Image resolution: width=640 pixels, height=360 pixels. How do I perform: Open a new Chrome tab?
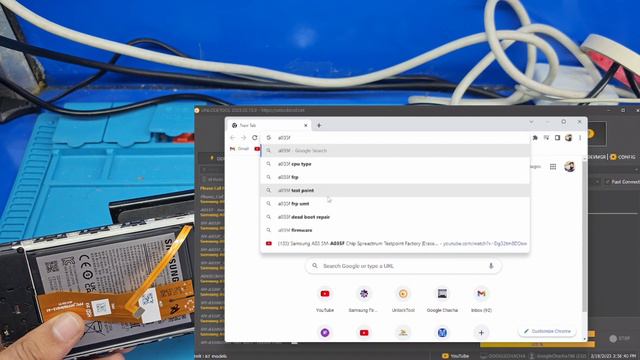tap(319, 125)
